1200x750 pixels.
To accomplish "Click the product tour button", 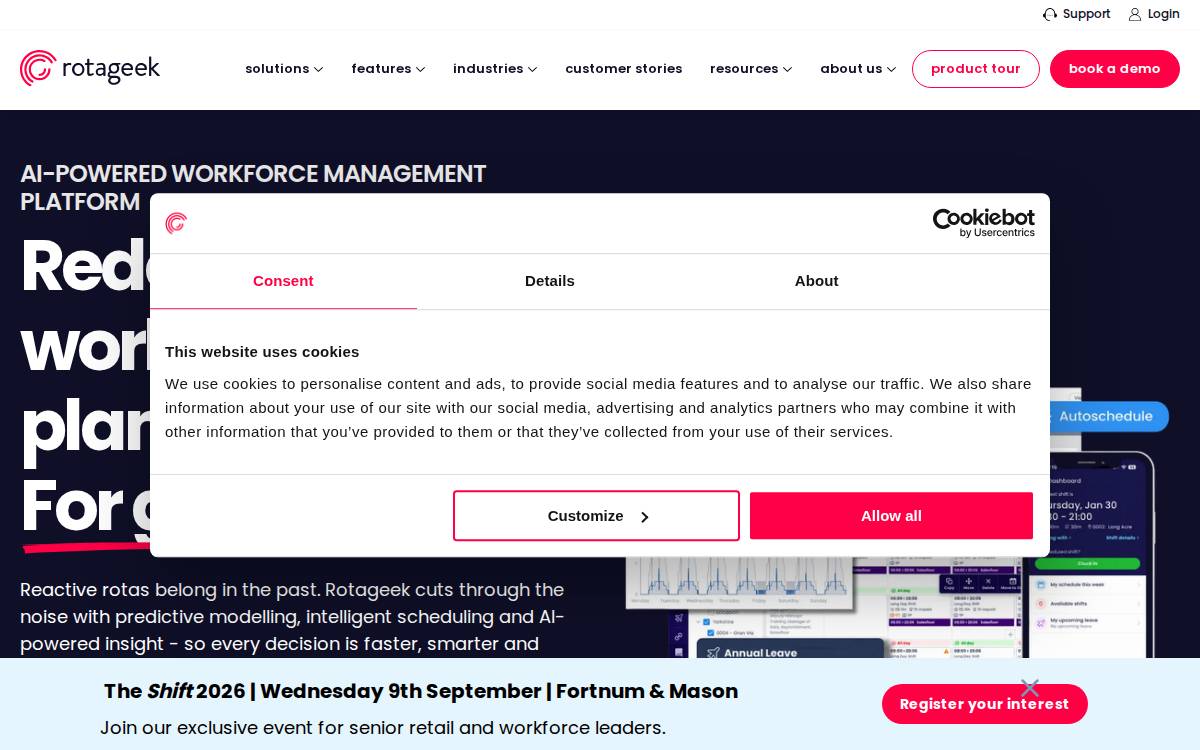I will point(976,69).
